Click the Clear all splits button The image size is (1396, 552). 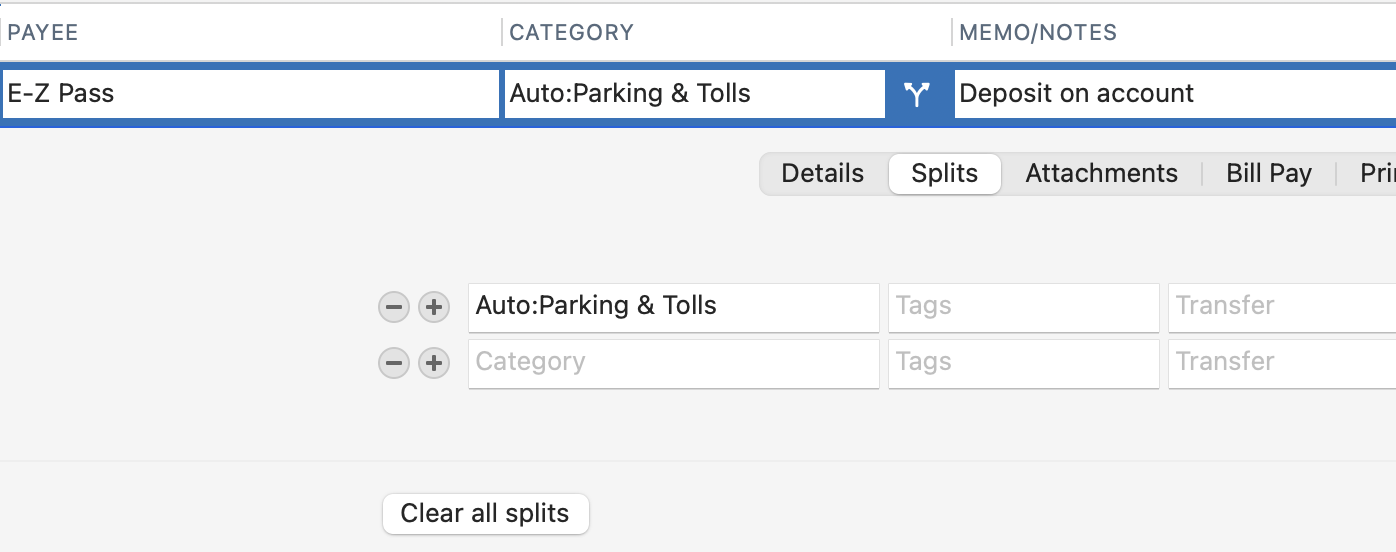485,514
